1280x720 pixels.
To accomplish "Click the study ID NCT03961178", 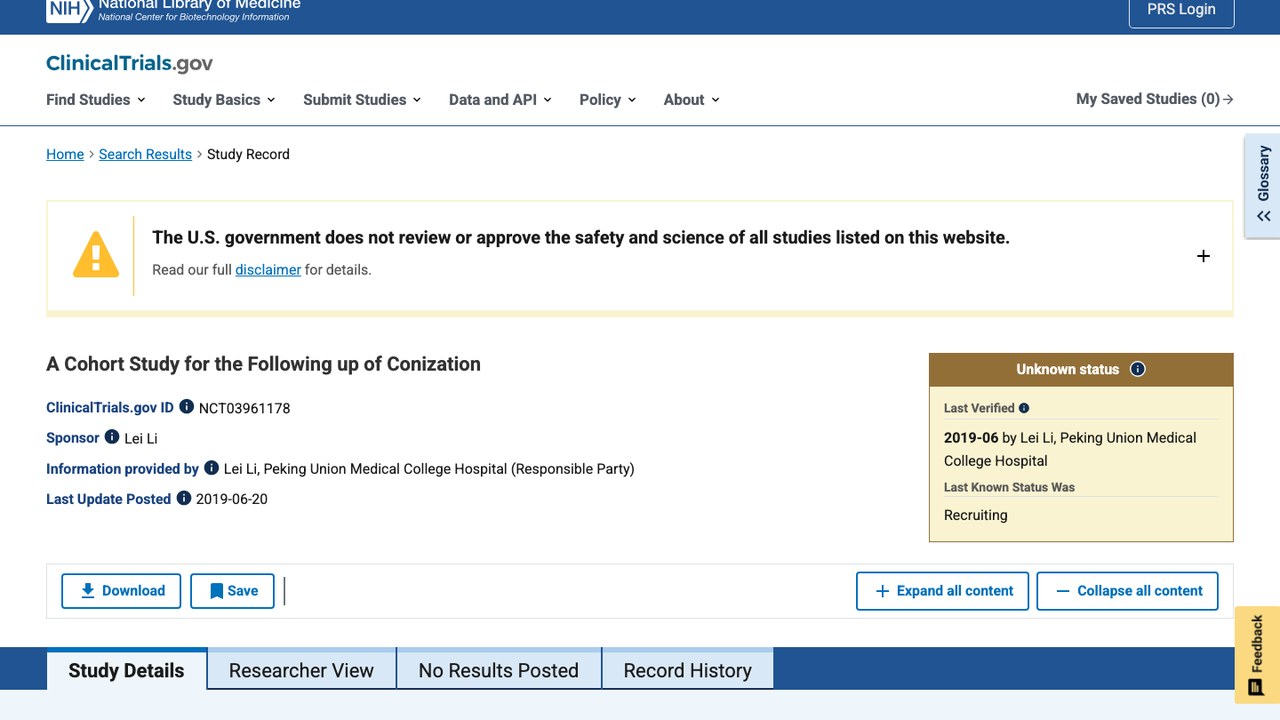I will click(244, 408).
